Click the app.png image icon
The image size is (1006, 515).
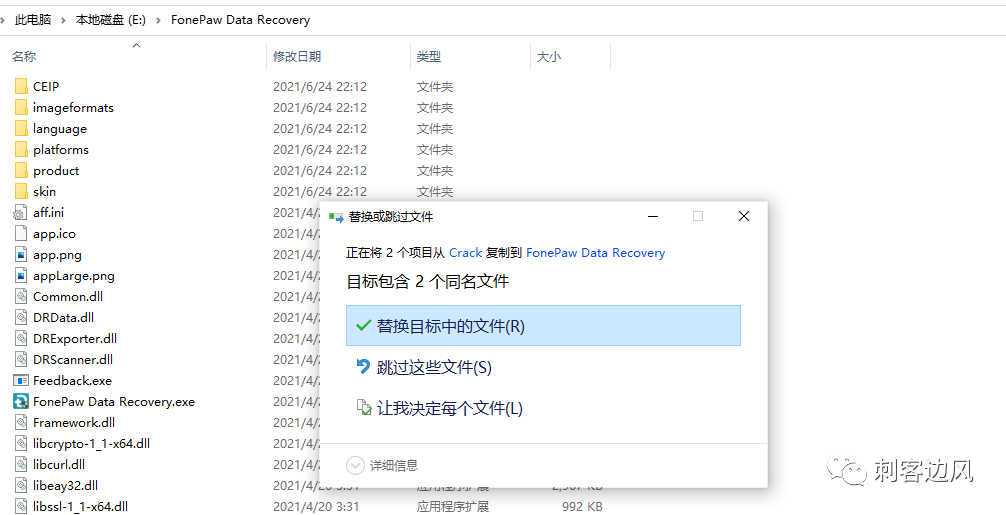coord(21,255)
